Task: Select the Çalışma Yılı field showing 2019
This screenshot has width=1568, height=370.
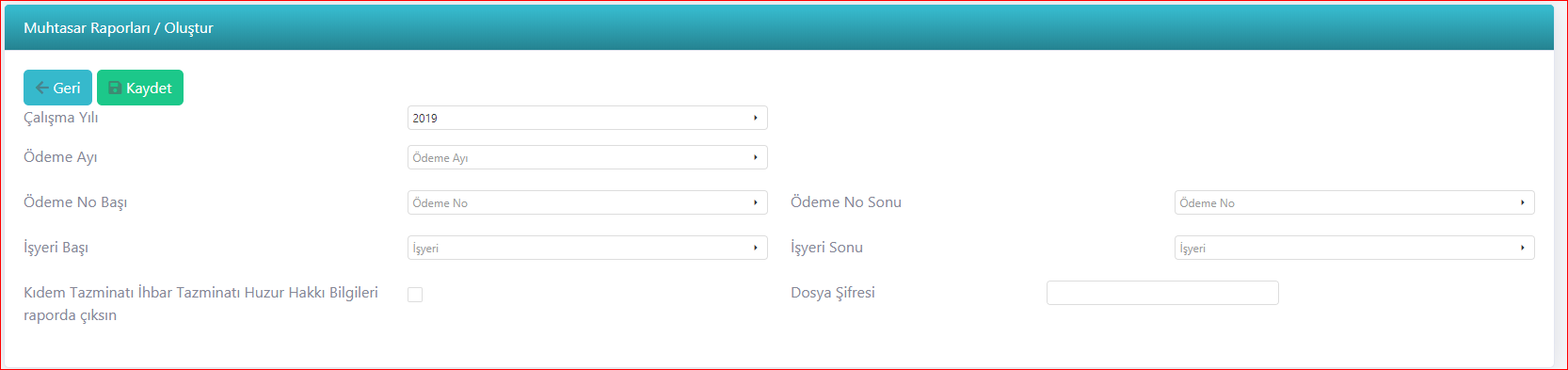Action: [x=587, y=118]
